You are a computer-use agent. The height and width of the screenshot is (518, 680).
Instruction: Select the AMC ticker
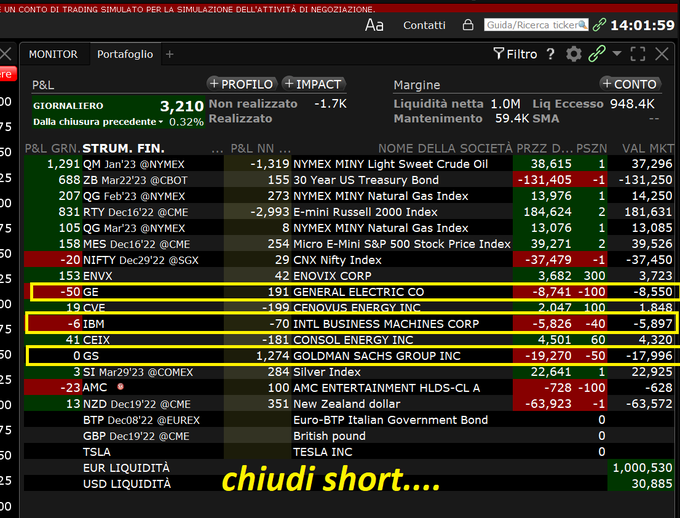point(95,387)
